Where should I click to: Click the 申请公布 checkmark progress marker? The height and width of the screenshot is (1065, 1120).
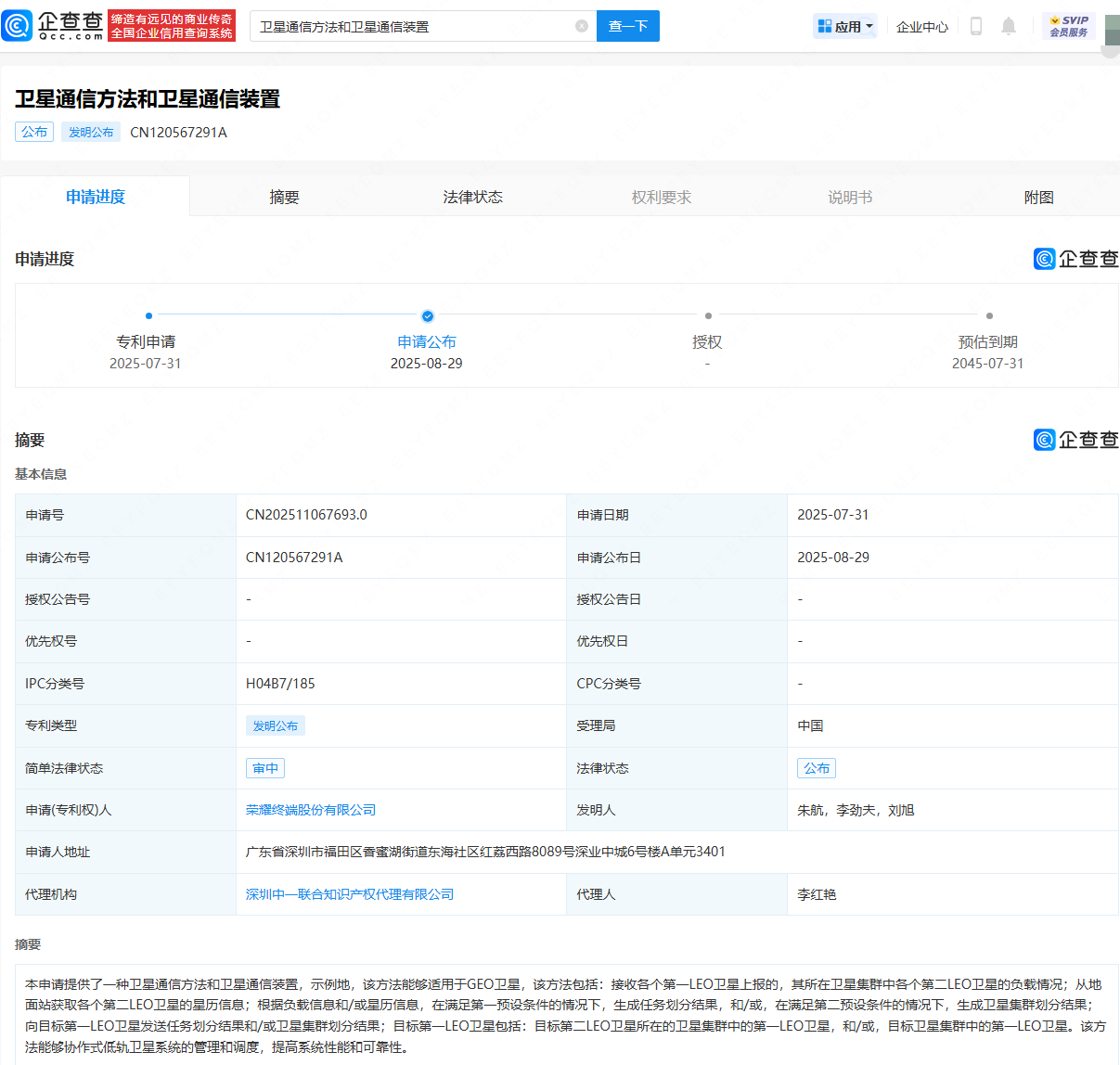pyautogui.click(x=427, y=316)
